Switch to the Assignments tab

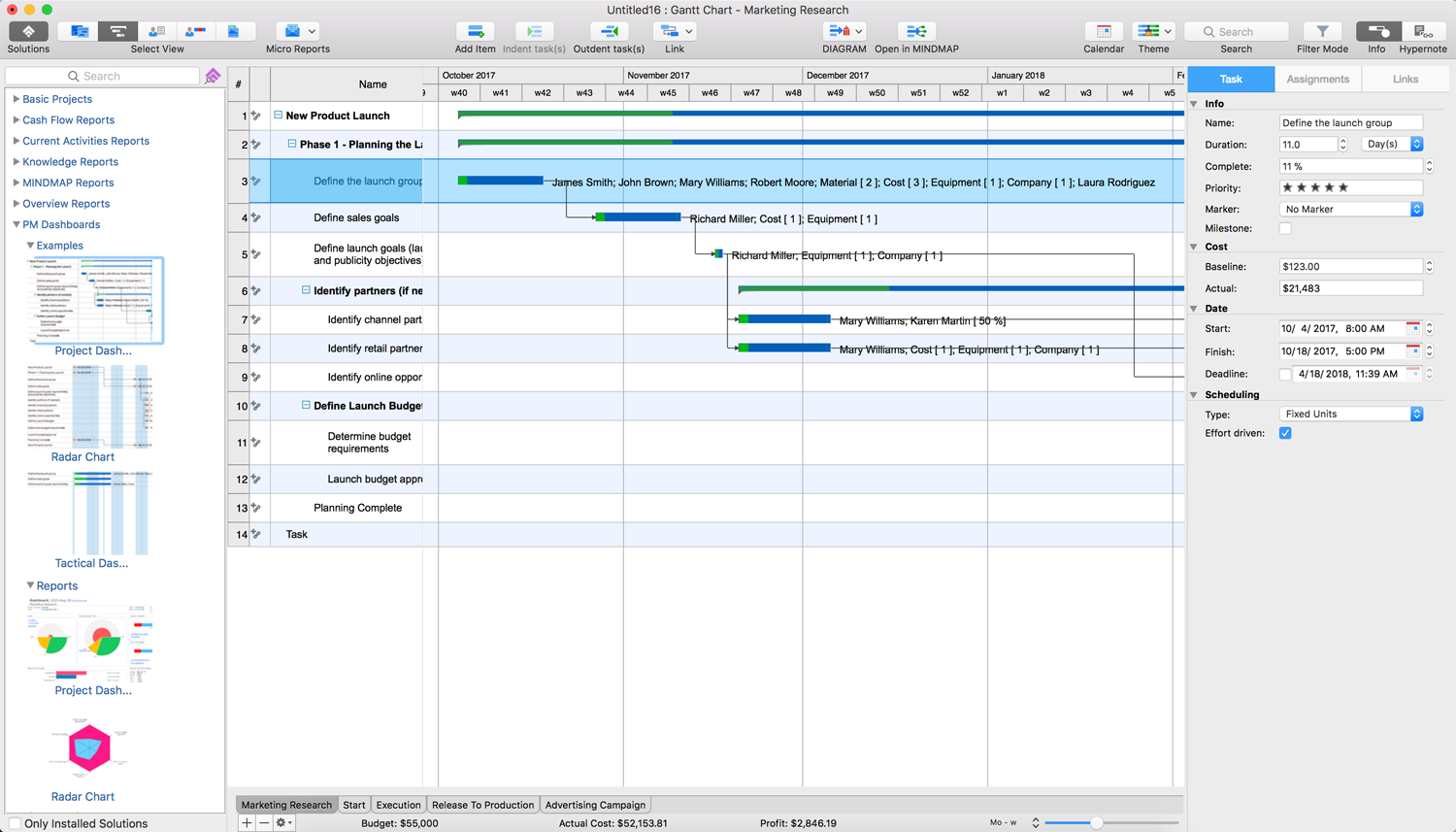click(x=1317, y=80)
